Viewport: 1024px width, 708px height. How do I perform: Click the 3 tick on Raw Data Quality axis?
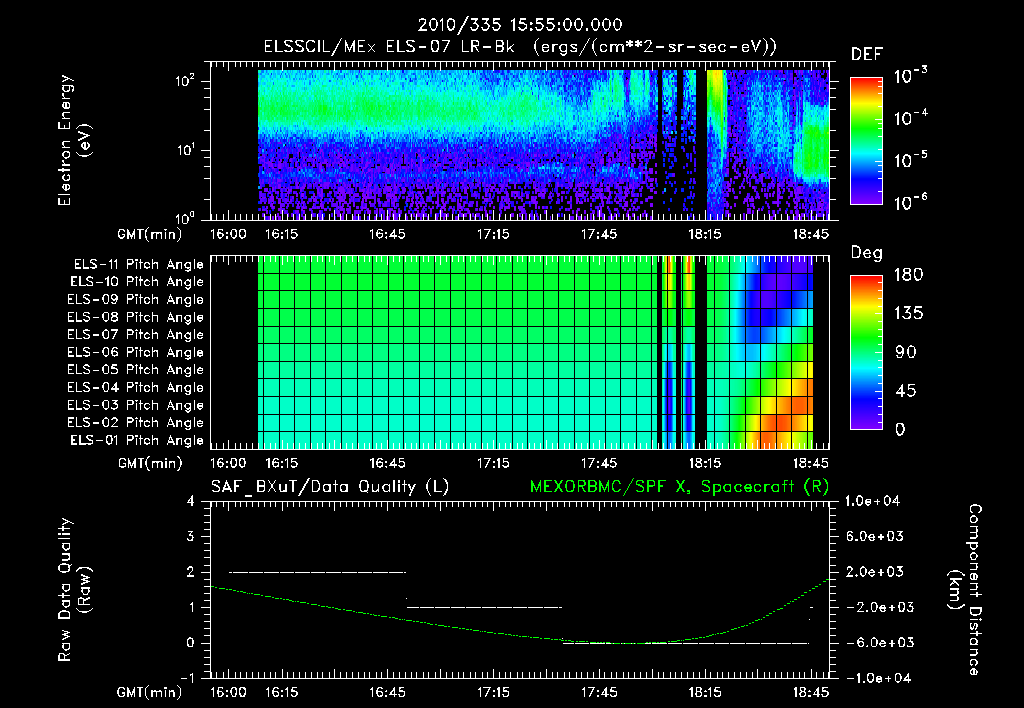click(x=191, y=537)
